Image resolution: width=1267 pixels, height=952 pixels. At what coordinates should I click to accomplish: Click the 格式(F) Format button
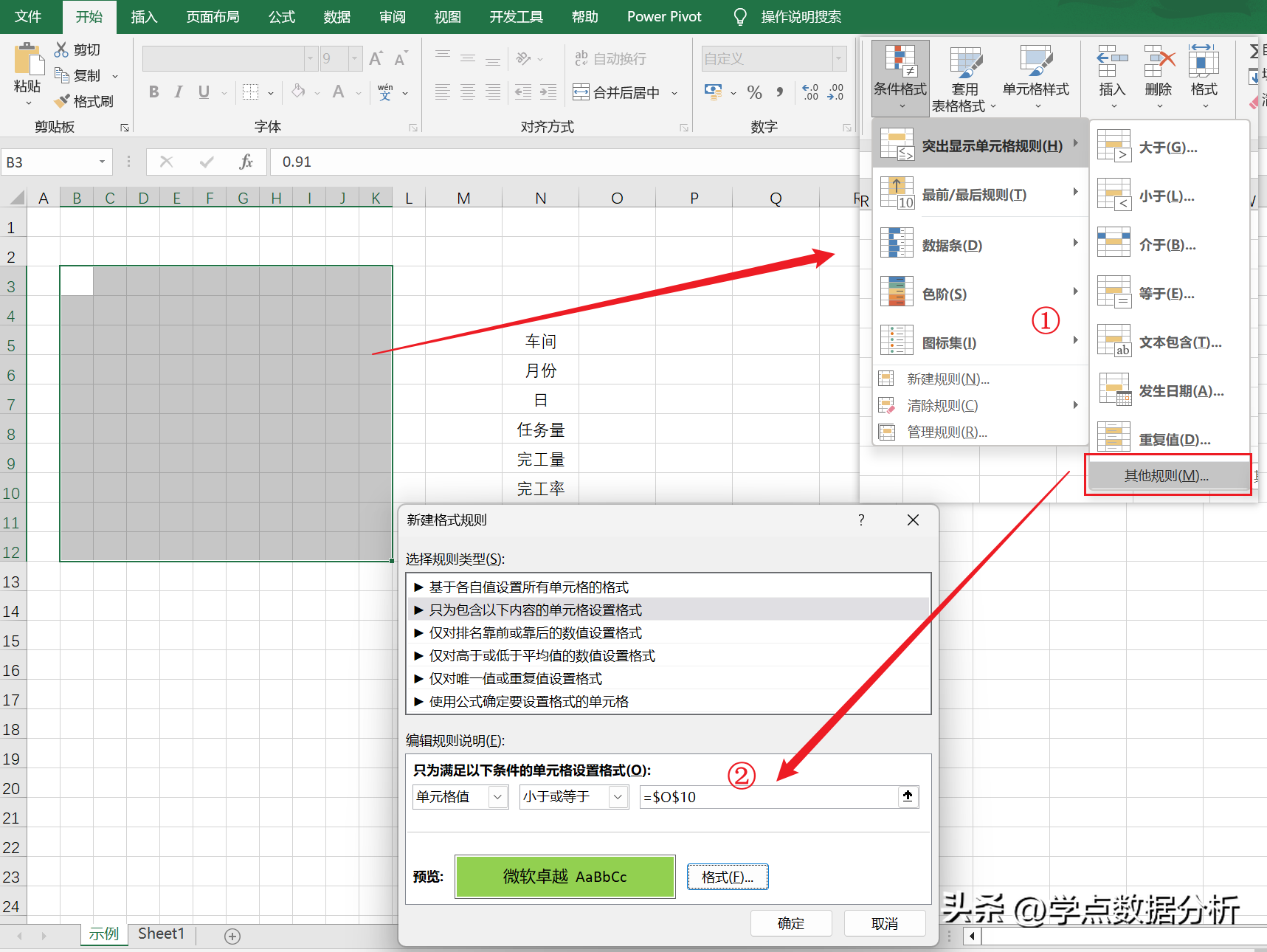[728, 877]
